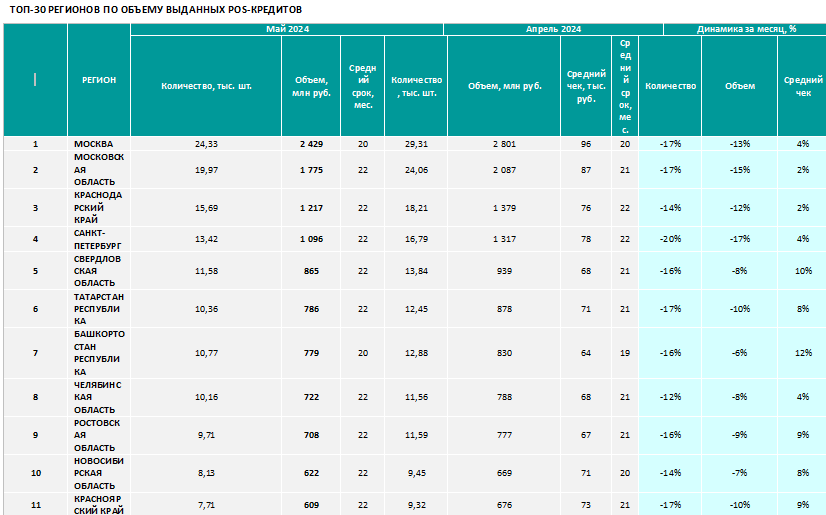Click the 'КРАСНОЯРСКИЙ КРАЙ' region cell
Screen dimensions: 826x515
(99, 504)
